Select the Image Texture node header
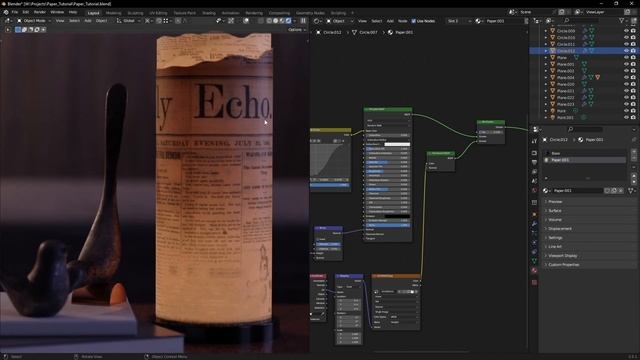Viewport: 640px width, 360px height. tap(396, 276)
